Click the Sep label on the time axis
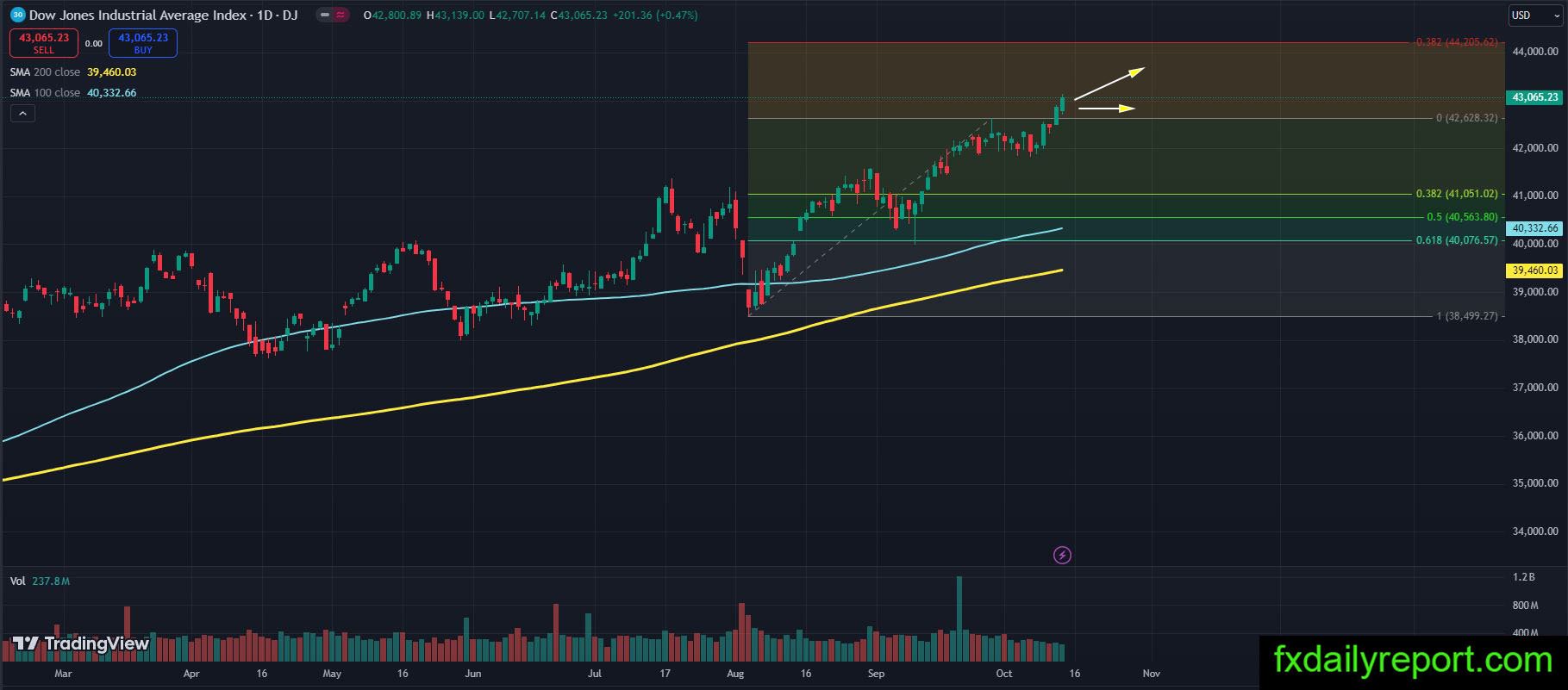The height and width of the screenshot is (690, 1568). pyautogui.click(x=876, y=674)
